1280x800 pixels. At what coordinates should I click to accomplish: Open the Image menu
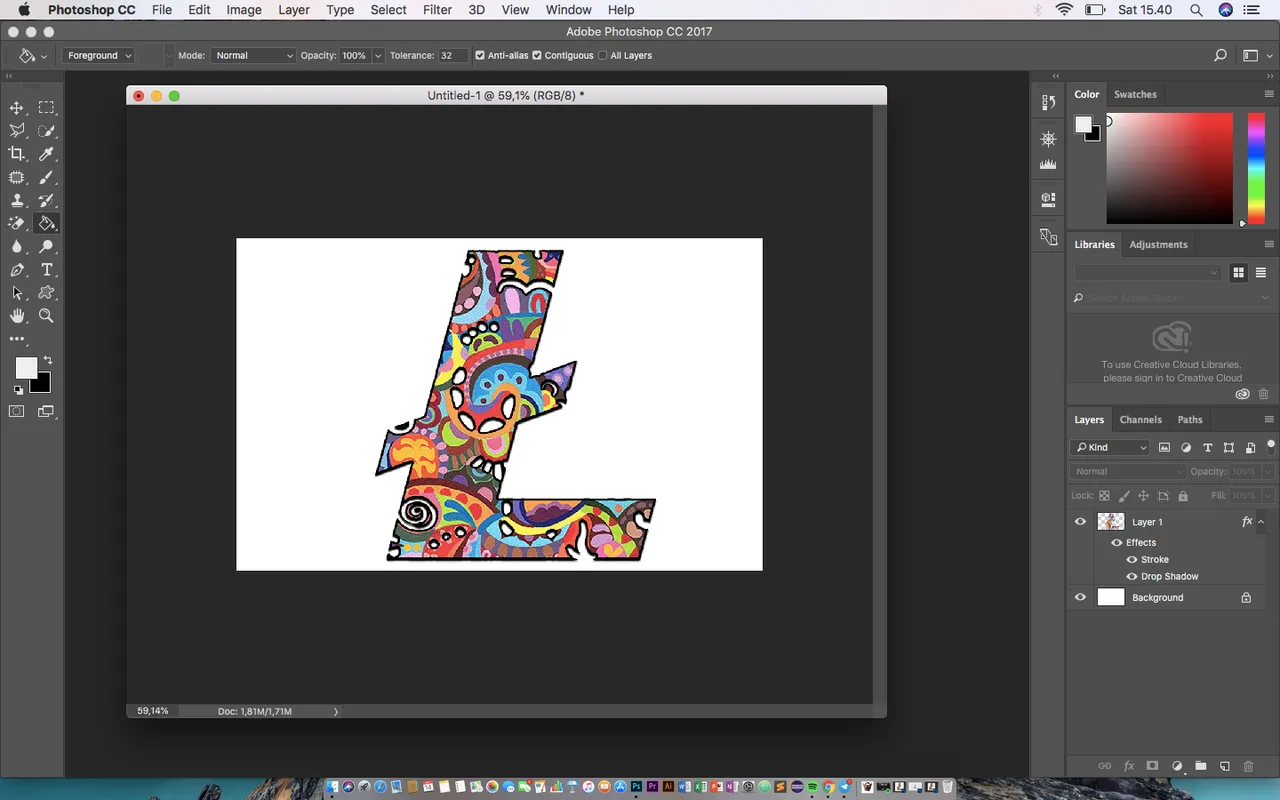tap(244, 10)
